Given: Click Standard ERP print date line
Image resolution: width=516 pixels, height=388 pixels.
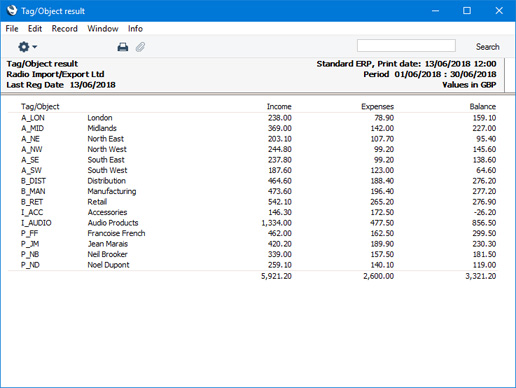Looking at the screenshot, I should pyautogui.click(x=407, y=64).
